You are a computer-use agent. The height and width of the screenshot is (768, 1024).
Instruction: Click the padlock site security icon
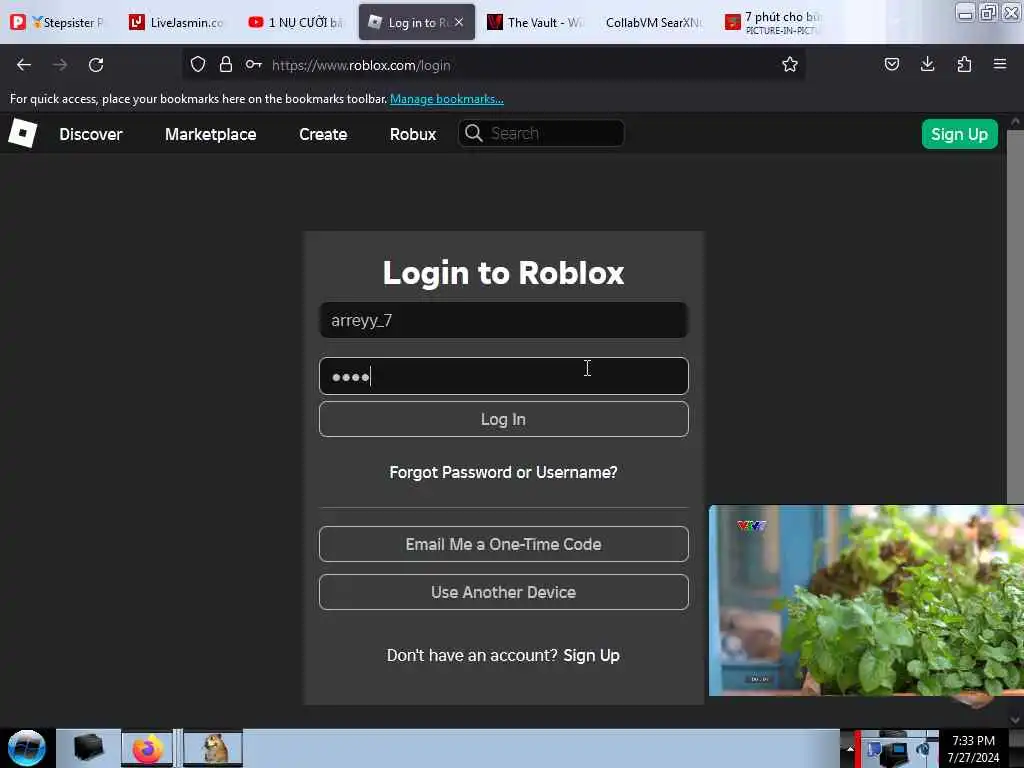pos(226,64)
